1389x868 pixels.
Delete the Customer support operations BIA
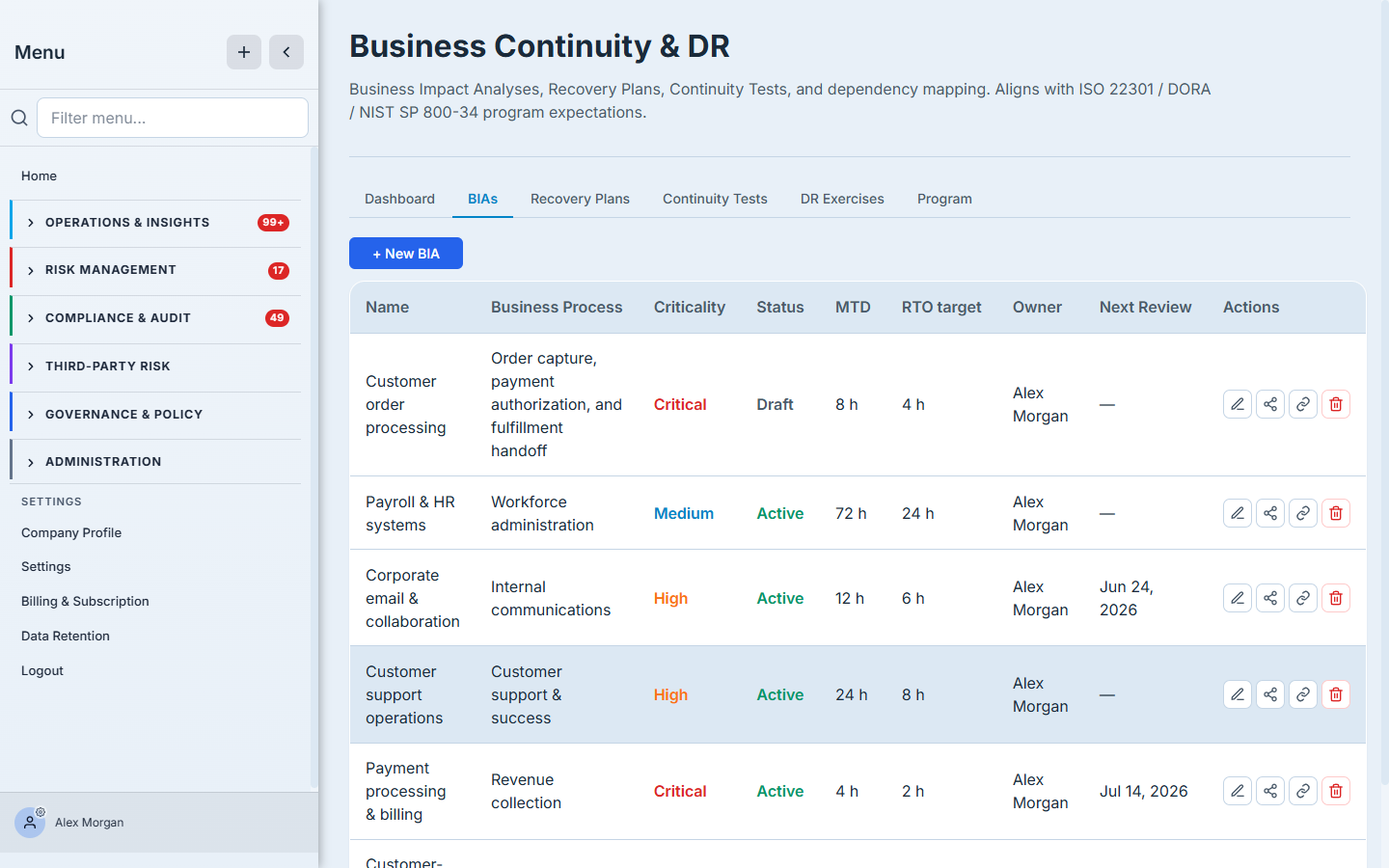coord(1336,694)
